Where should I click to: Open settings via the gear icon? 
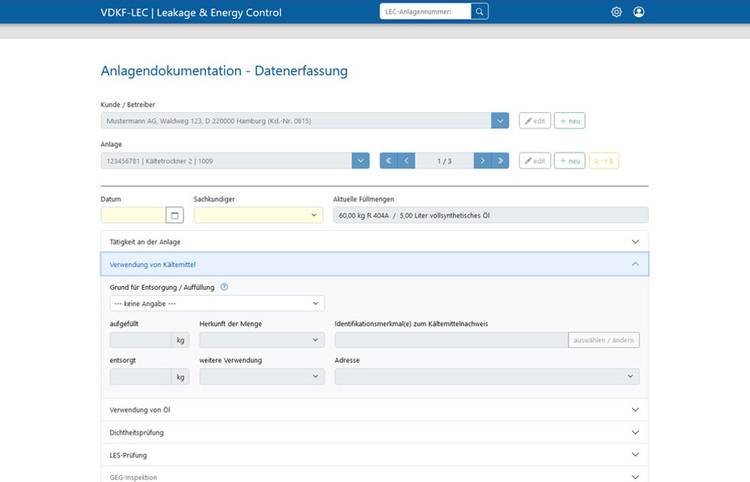tap(616, 12)
